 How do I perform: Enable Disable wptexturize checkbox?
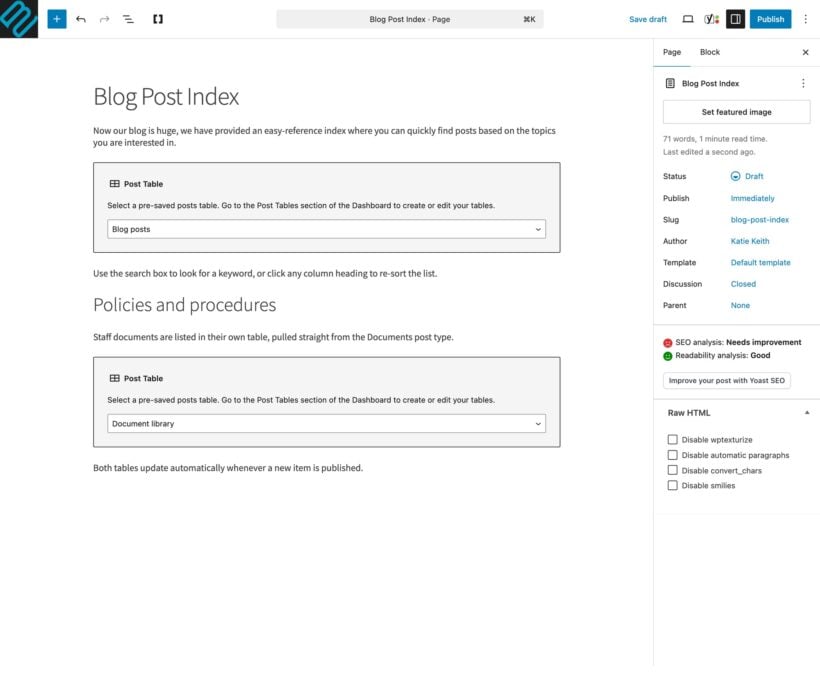[673, 439]
